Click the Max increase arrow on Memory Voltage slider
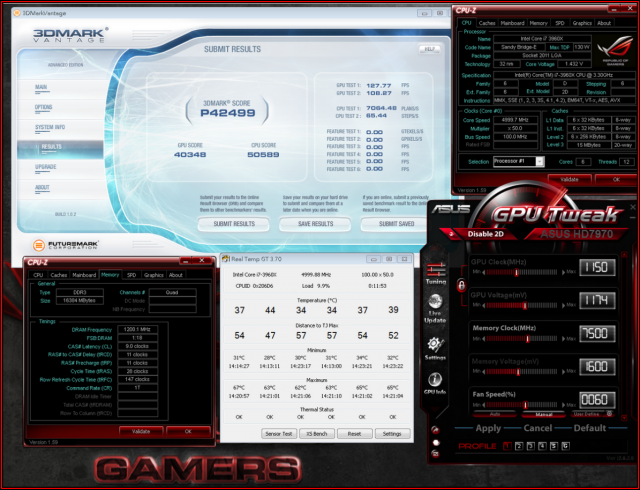 coord(564,372)
